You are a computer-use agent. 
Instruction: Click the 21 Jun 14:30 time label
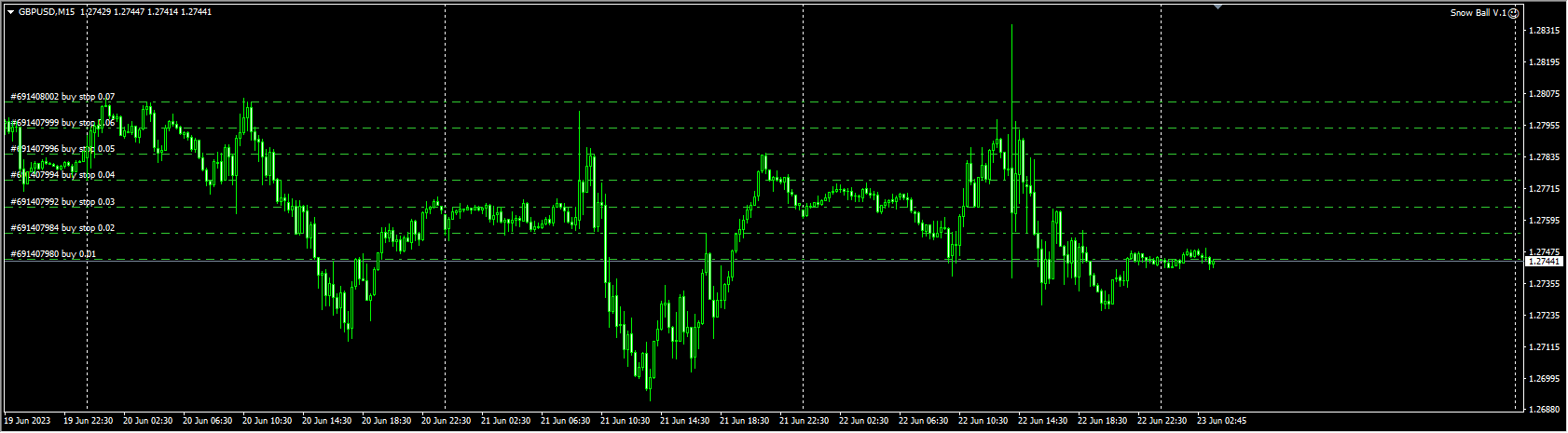(x=685, y=421)
